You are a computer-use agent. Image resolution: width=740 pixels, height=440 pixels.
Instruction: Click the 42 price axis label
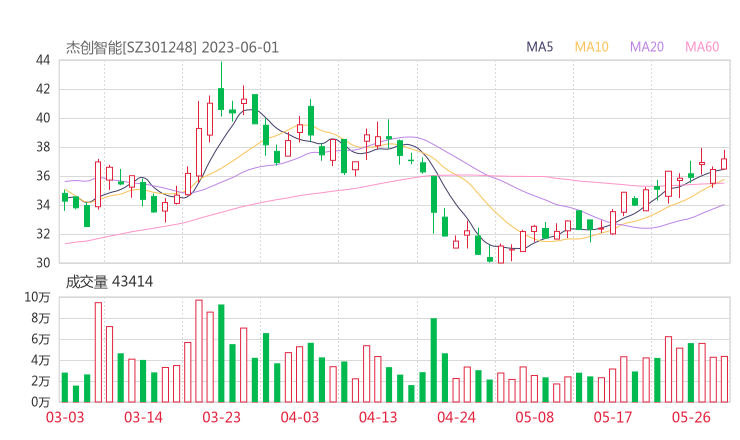pos(43,89)
